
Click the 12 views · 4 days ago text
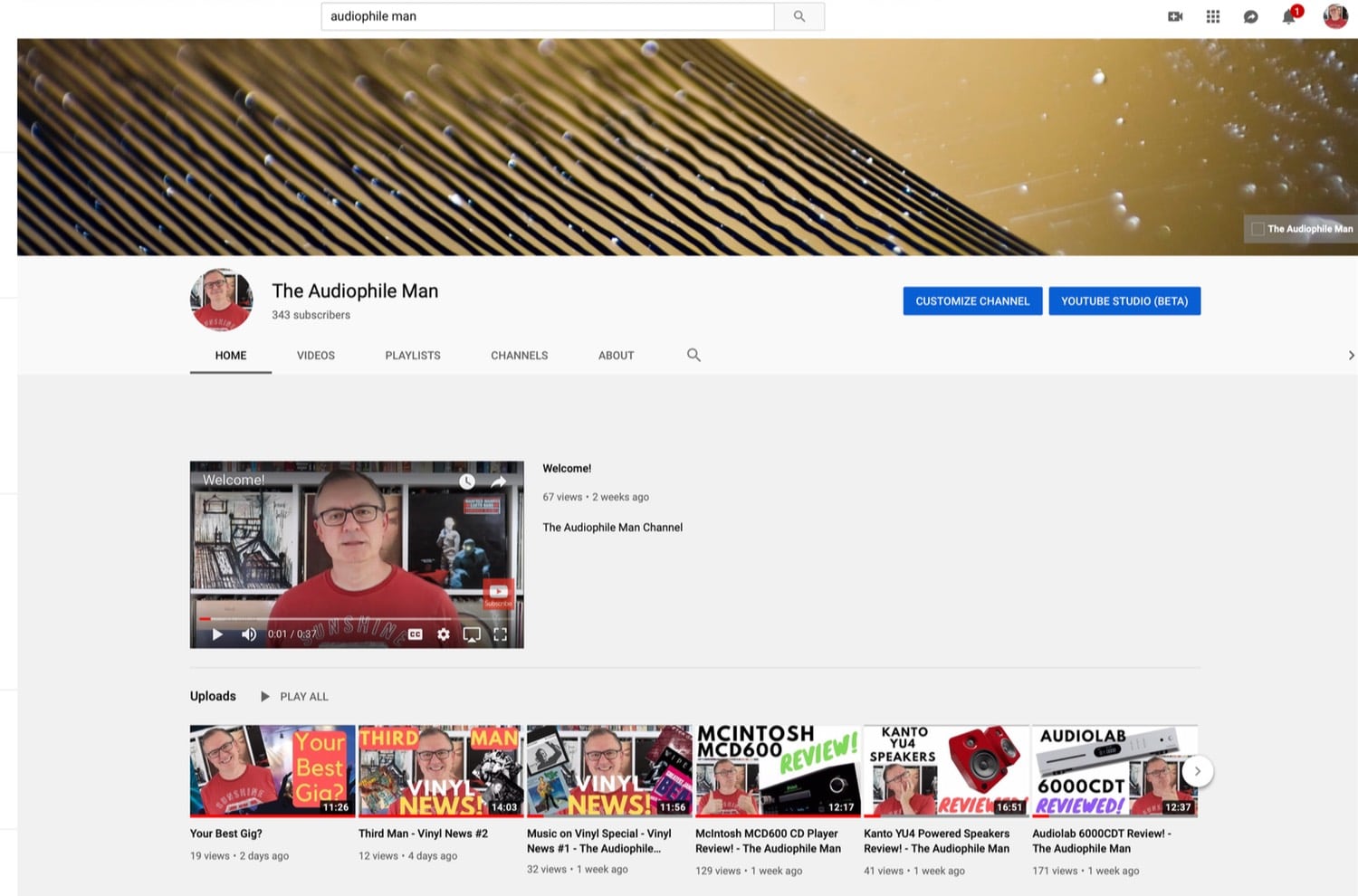[407, 856]
